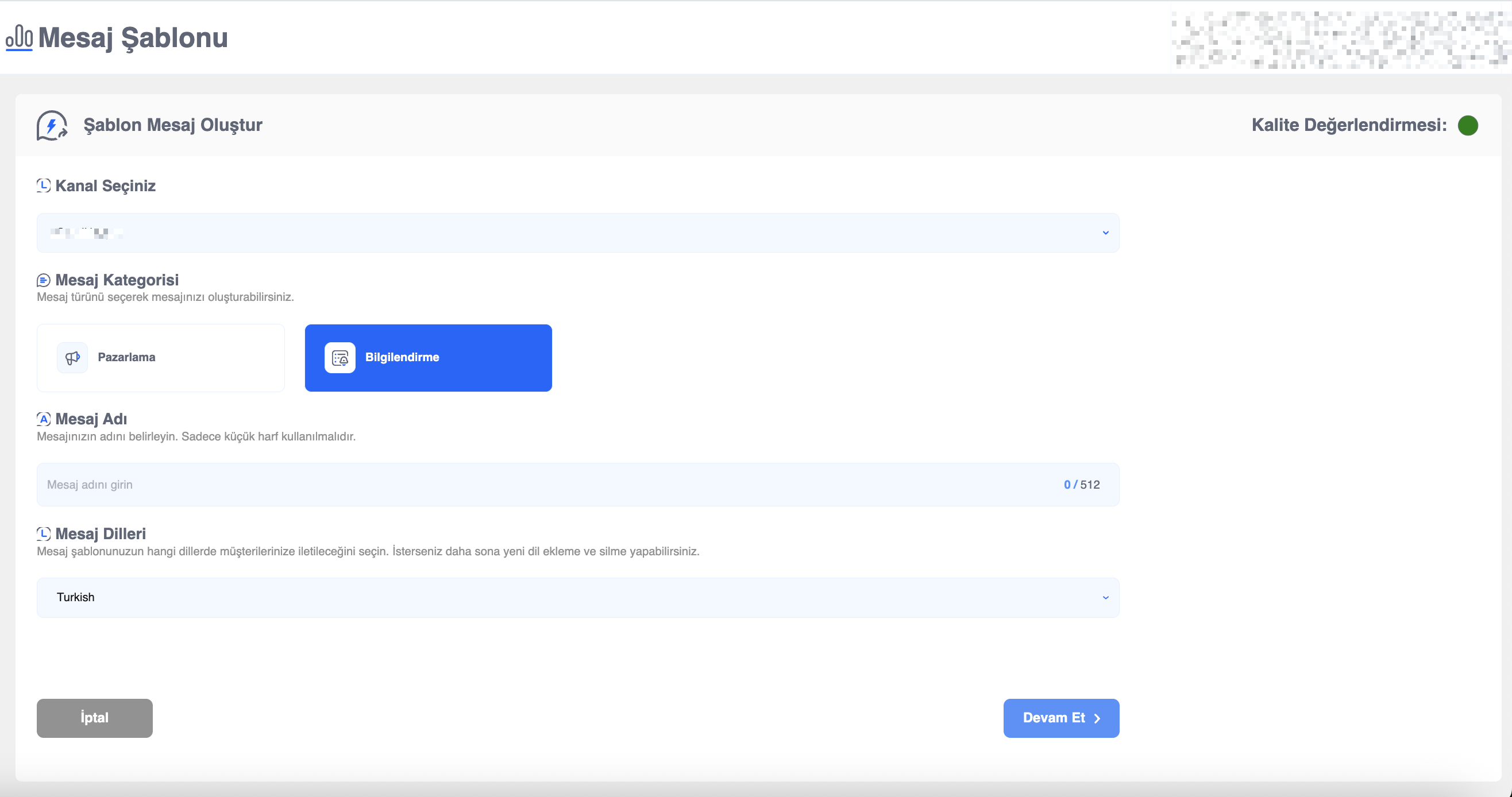Click the bar chart icon beside Mesaj Şablonu
Viewport: 1512px width, 797px height.
19,38
